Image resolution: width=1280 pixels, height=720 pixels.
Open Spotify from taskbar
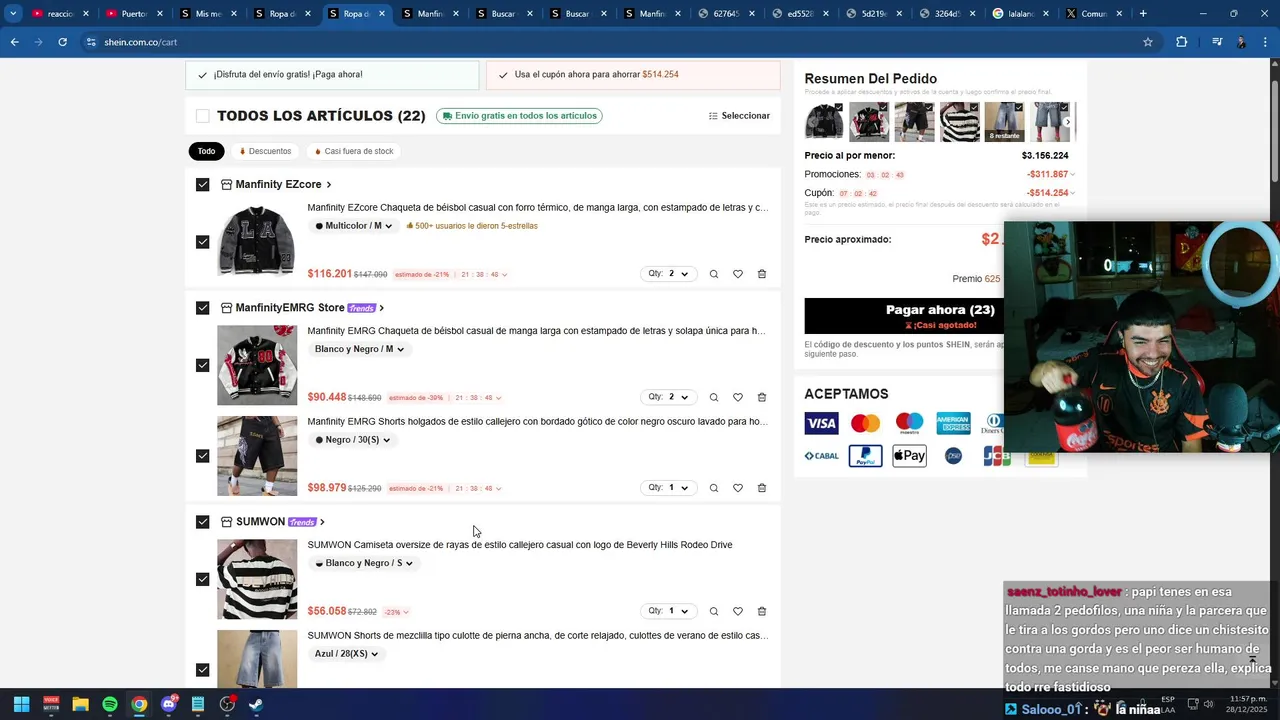tap(110, 704)
